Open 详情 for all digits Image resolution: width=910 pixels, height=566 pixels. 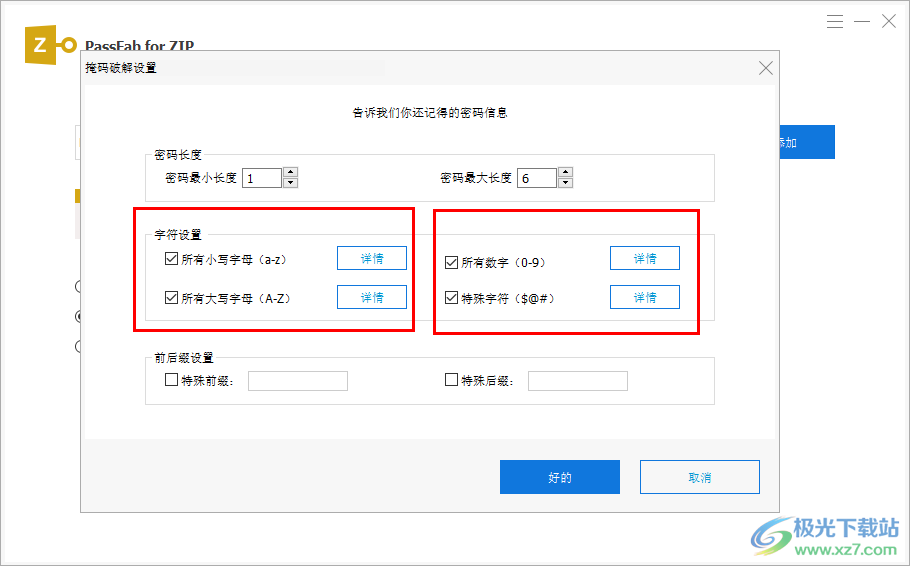(x=645, y=258)
